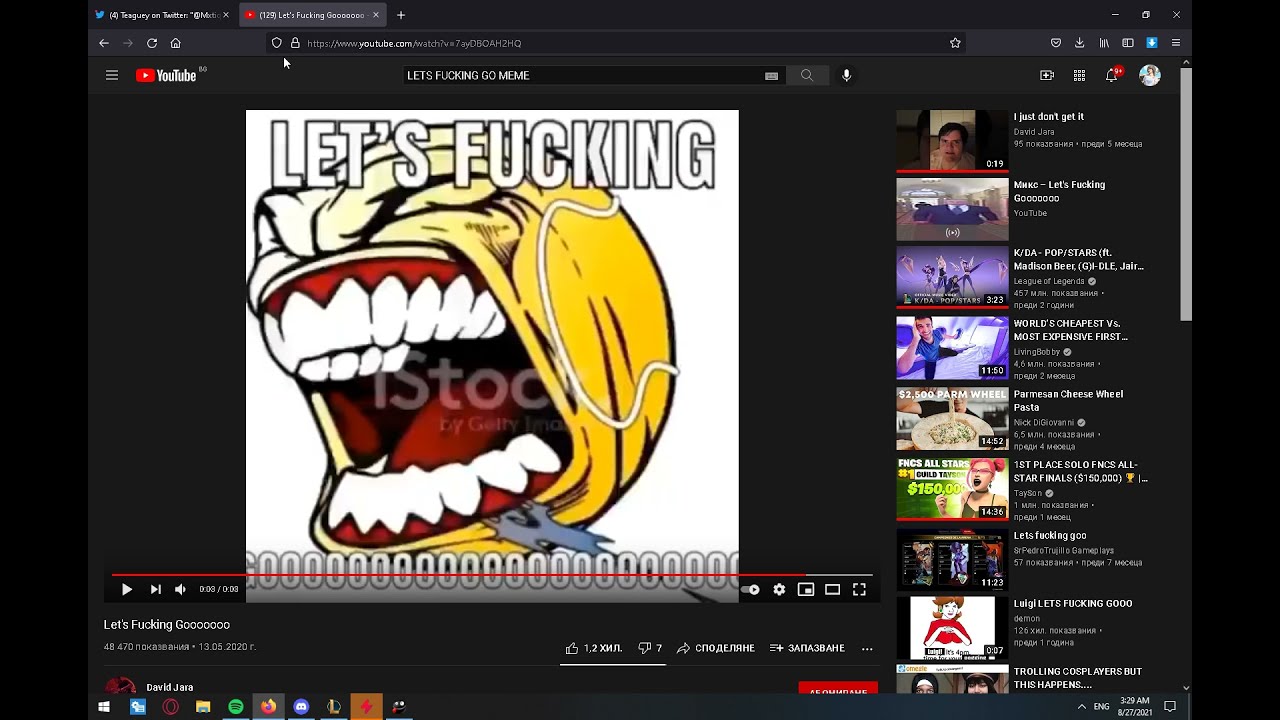Screen dimensions: 1280x720
Task: Open the on-screen keyboard in search box
Action: click(771, 76)
